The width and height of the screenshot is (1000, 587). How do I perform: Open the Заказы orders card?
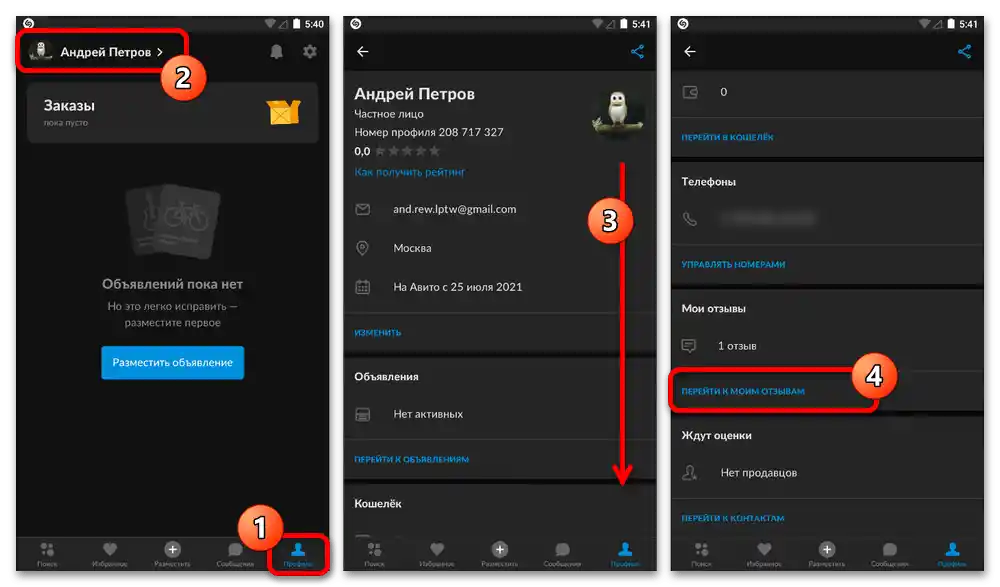(172, 112)
